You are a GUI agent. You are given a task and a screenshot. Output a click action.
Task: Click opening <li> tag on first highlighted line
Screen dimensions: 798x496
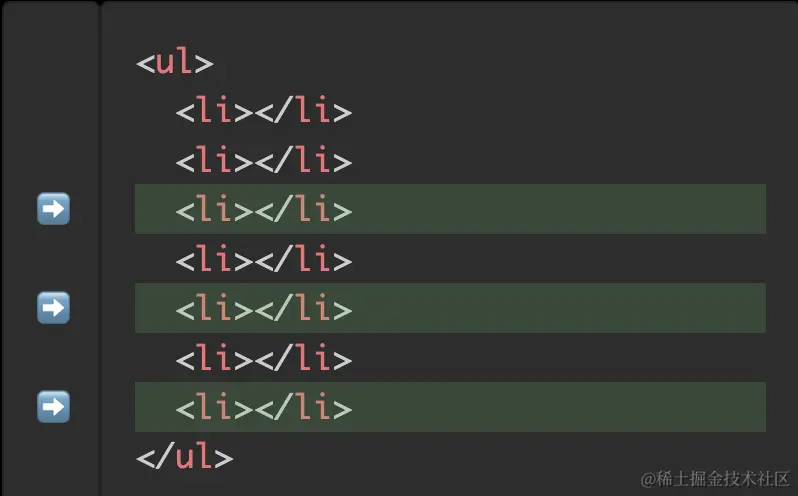[214, 210]
